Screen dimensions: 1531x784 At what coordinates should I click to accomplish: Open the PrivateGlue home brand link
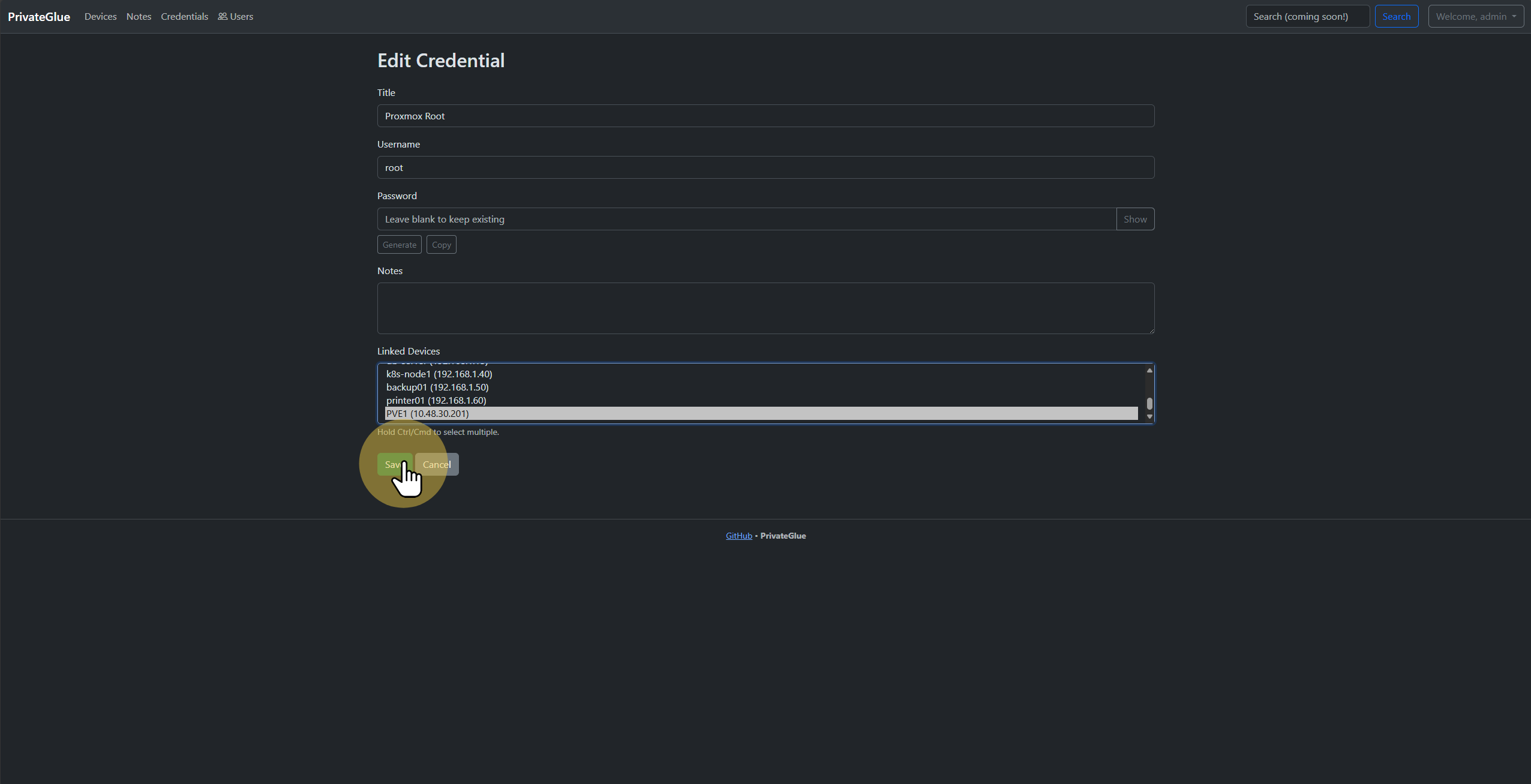pyautogui.click(x=39, y=17)
